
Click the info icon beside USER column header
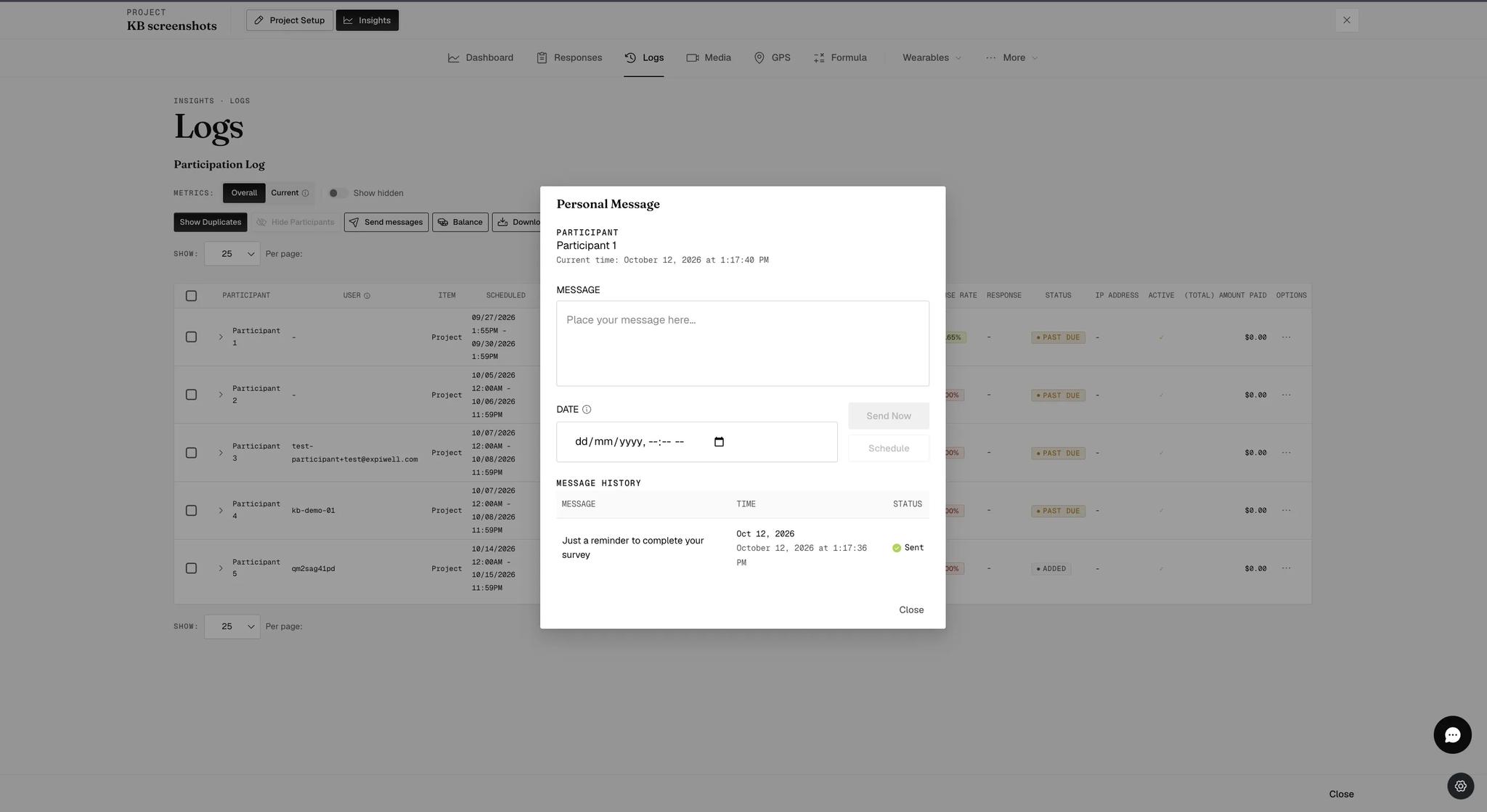pyautogui.click(x=367, y=296)
